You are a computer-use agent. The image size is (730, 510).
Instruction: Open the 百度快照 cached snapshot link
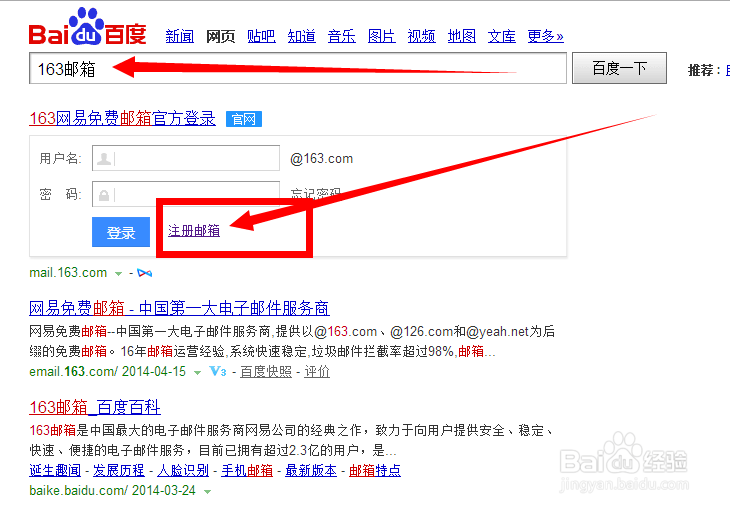(266, 372)
